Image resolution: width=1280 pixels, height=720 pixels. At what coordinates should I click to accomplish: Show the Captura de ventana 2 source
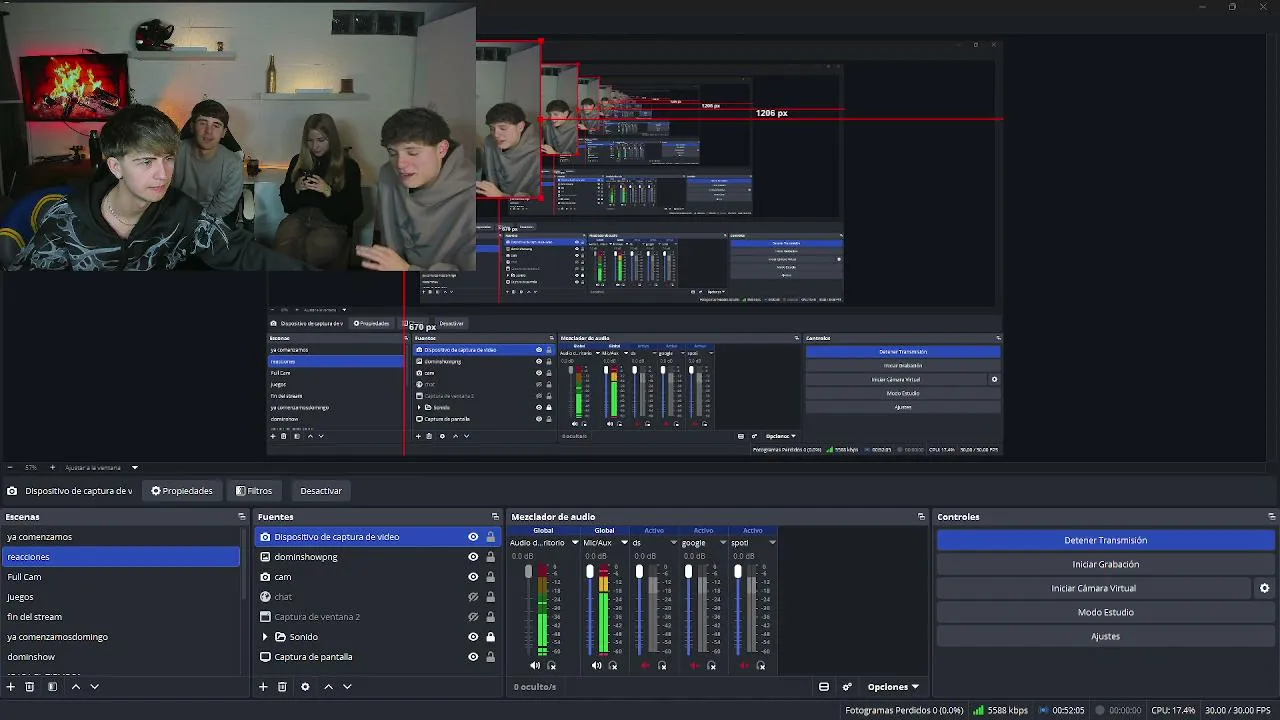click(x=473, y=617)
